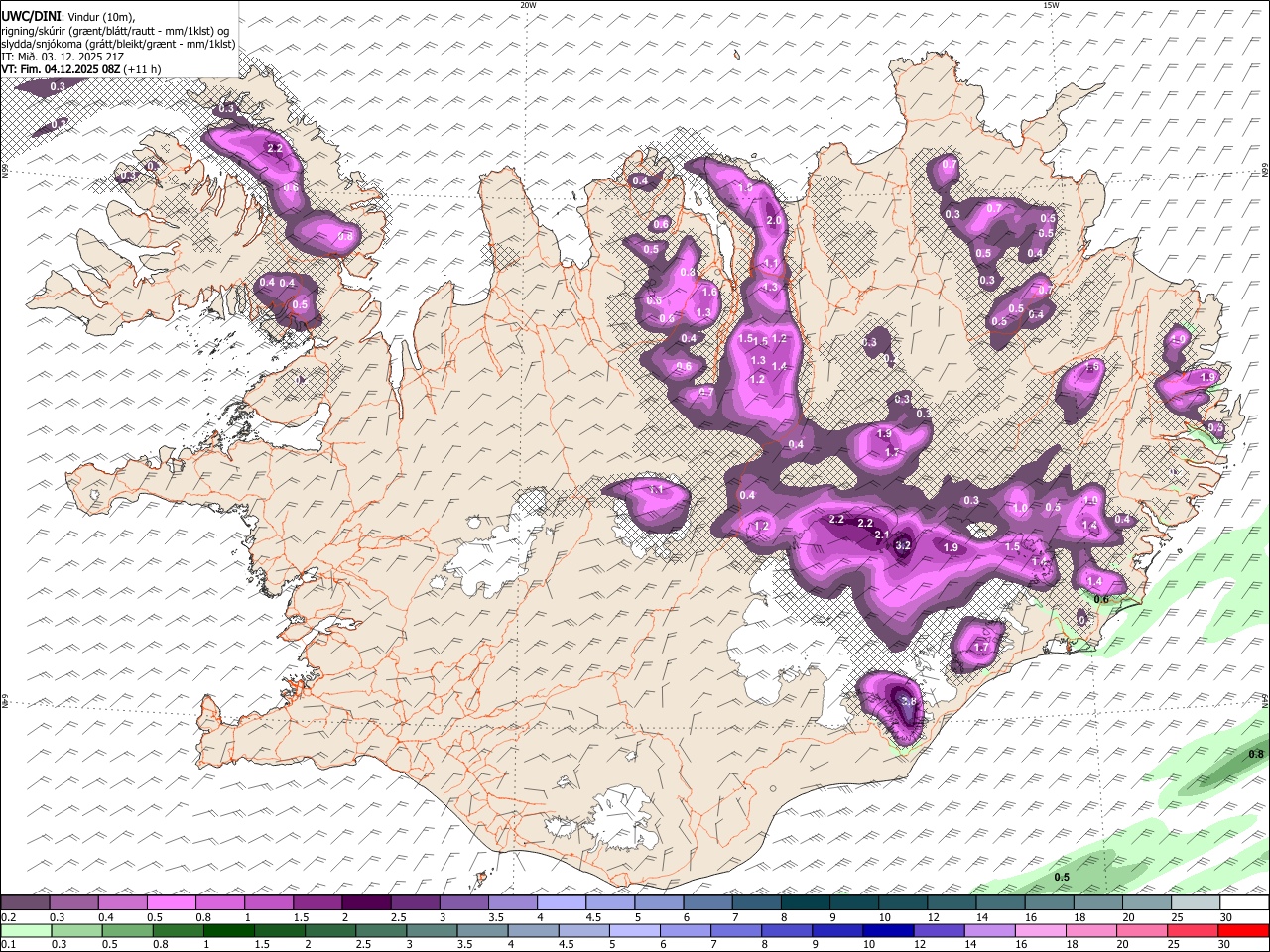1270x952 pixels.
Task: Pick the lower scale swatch between 20 and 25
Action: (1143, 930)
